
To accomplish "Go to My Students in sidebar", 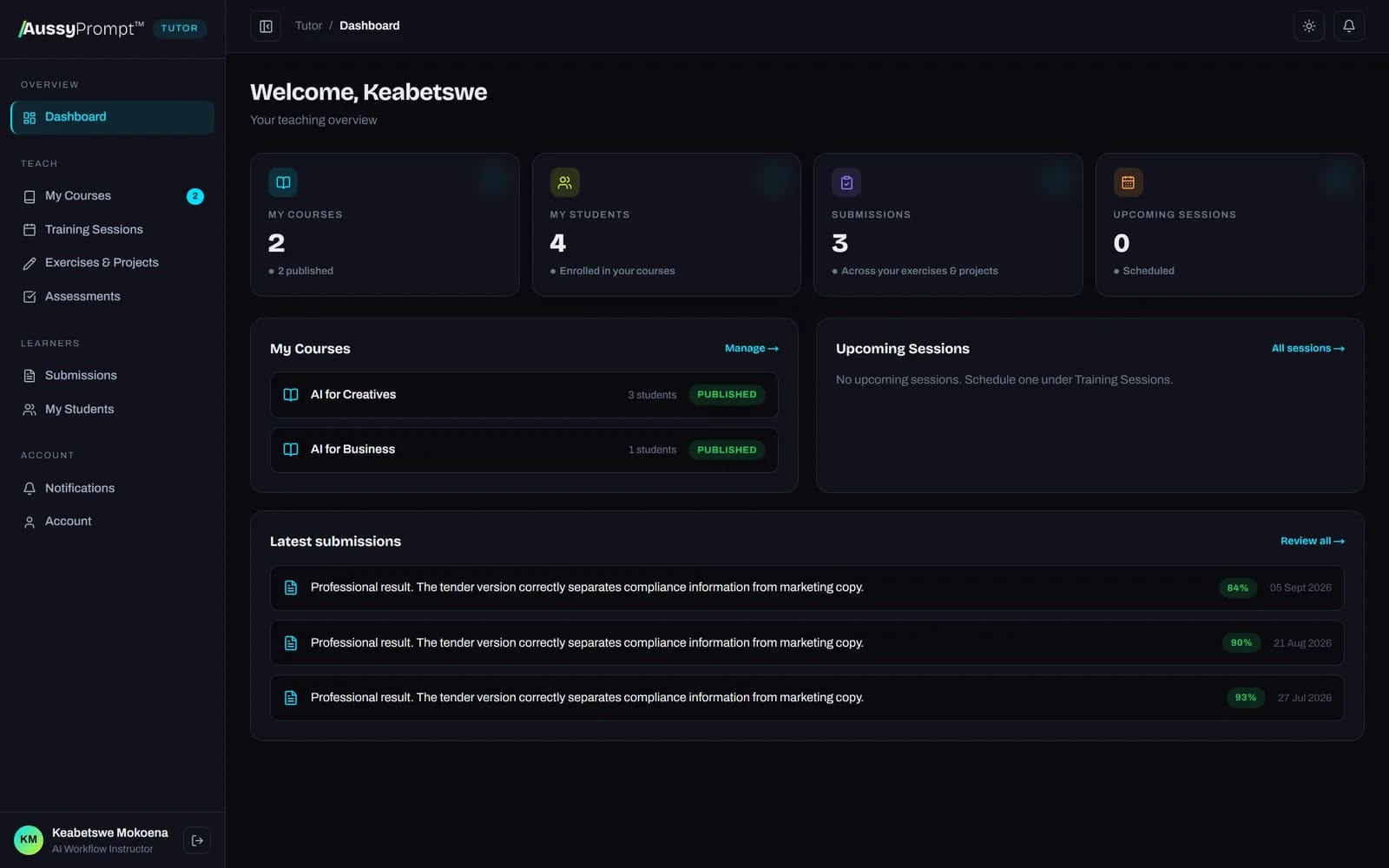I will pos(112,410).
